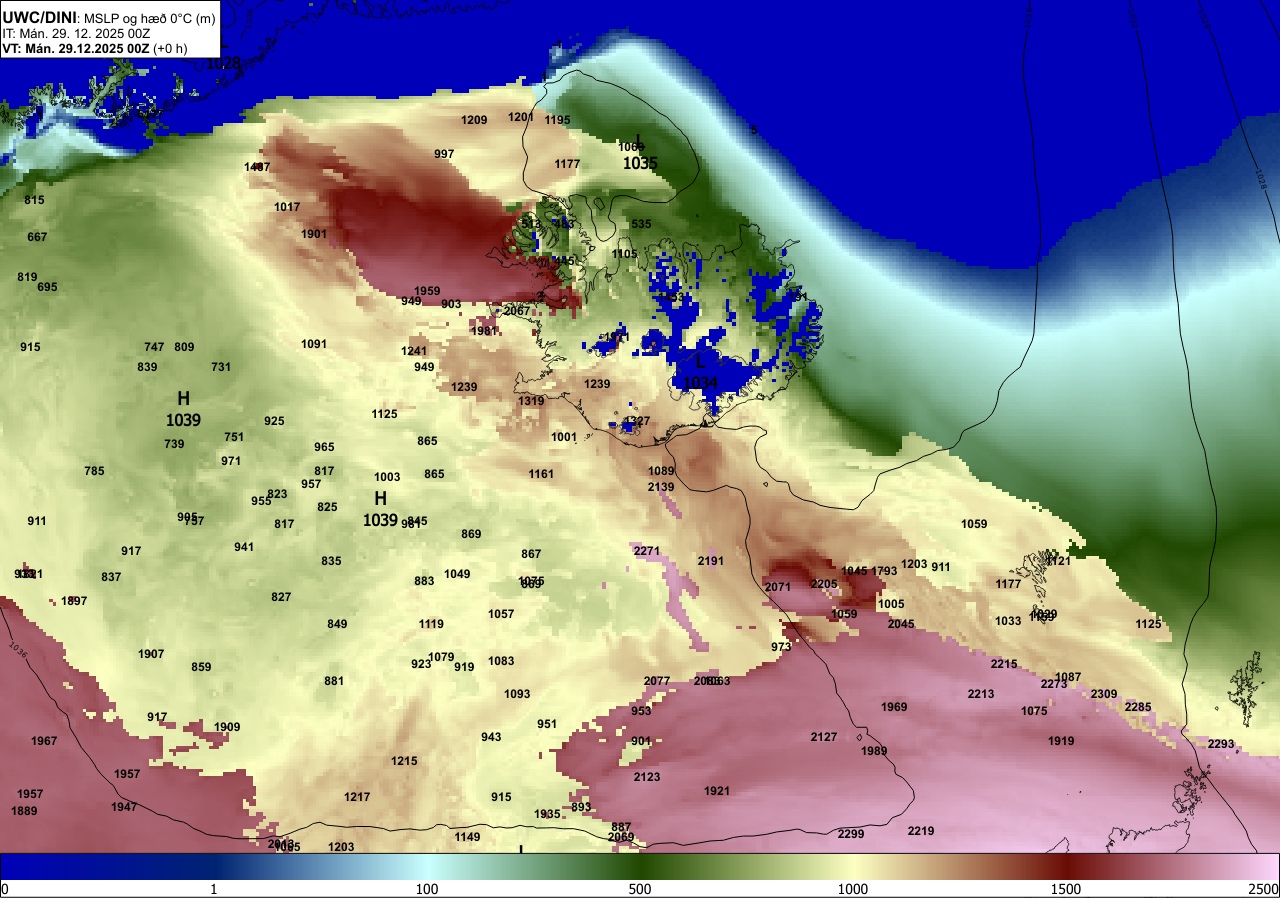This screenshot has height=898, width=1280.
Task: Click the 2123 height value
Action: 647,777
